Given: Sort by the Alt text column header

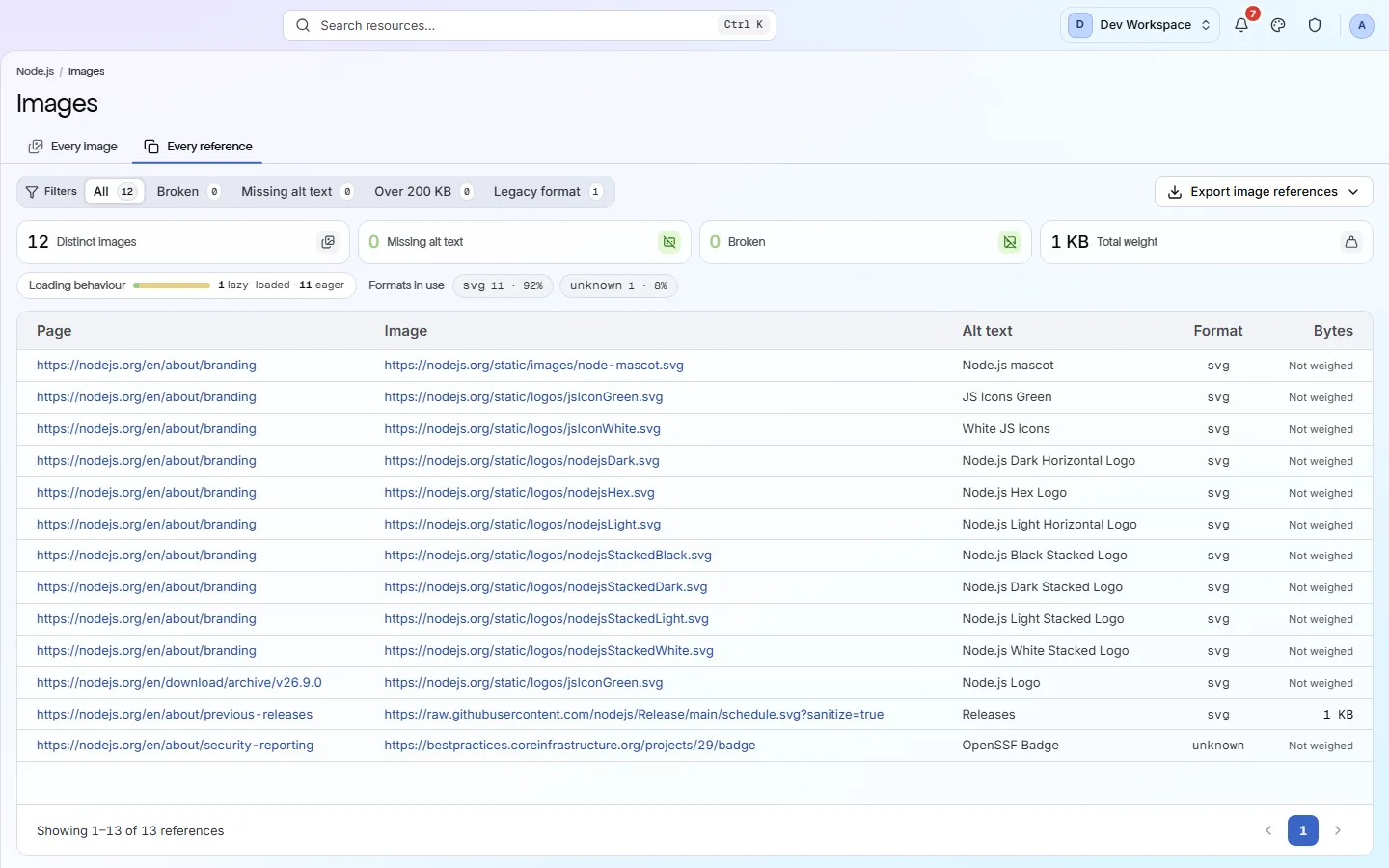Looking at the screenshot, I should pos(987,331).
